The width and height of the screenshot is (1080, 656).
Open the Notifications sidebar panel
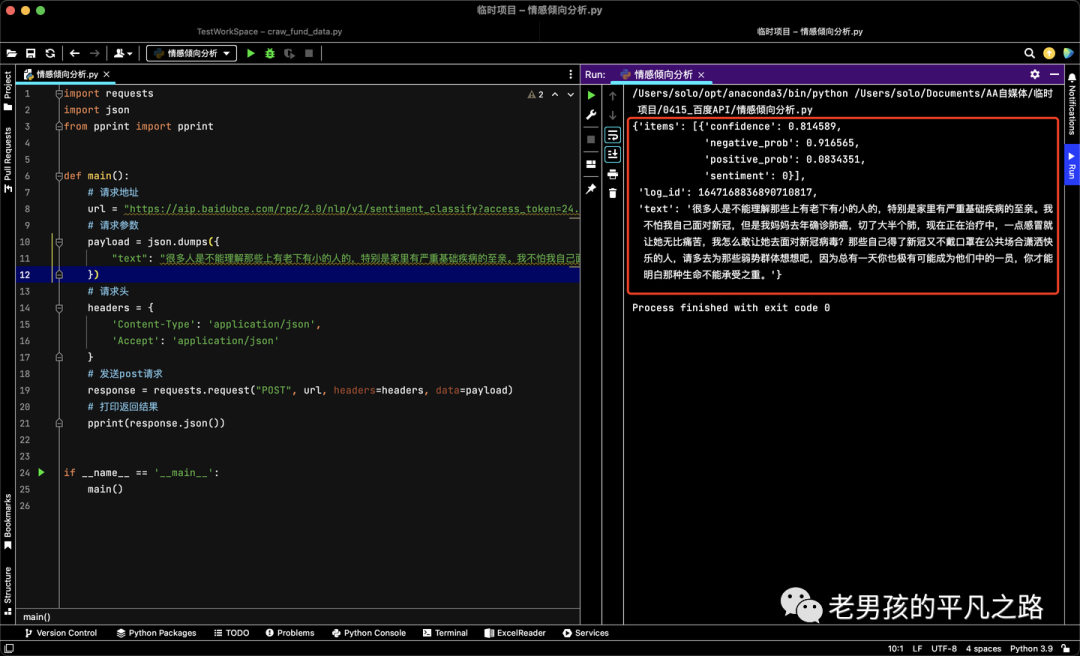coord(1072,104)
